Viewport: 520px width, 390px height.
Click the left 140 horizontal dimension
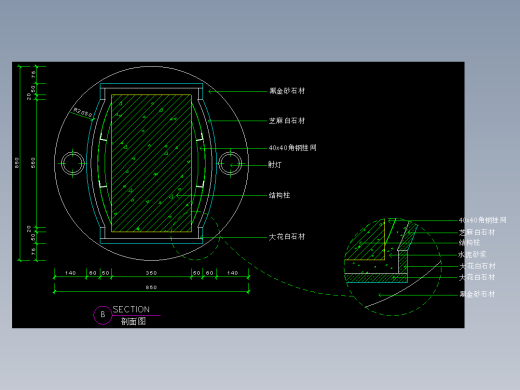click(70, 273)
